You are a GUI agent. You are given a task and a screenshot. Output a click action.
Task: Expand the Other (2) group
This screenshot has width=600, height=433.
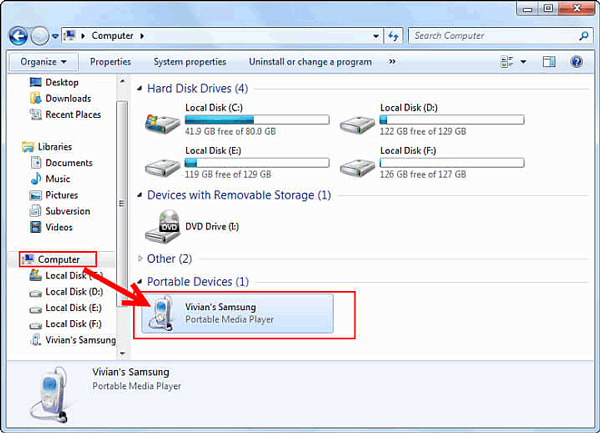pos(140,259)
